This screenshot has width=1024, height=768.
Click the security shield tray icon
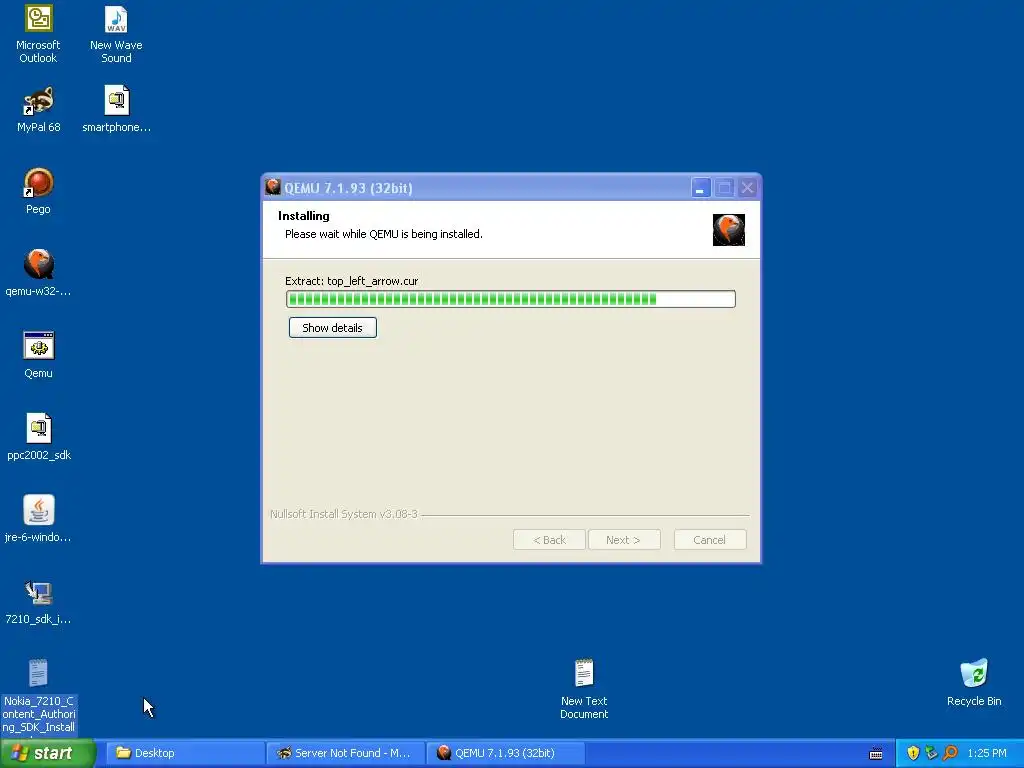[x=913, y=753]
